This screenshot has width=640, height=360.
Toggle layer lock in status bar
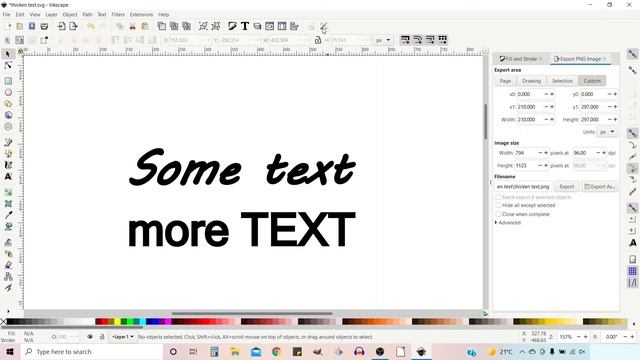click(x=102, y=337)
